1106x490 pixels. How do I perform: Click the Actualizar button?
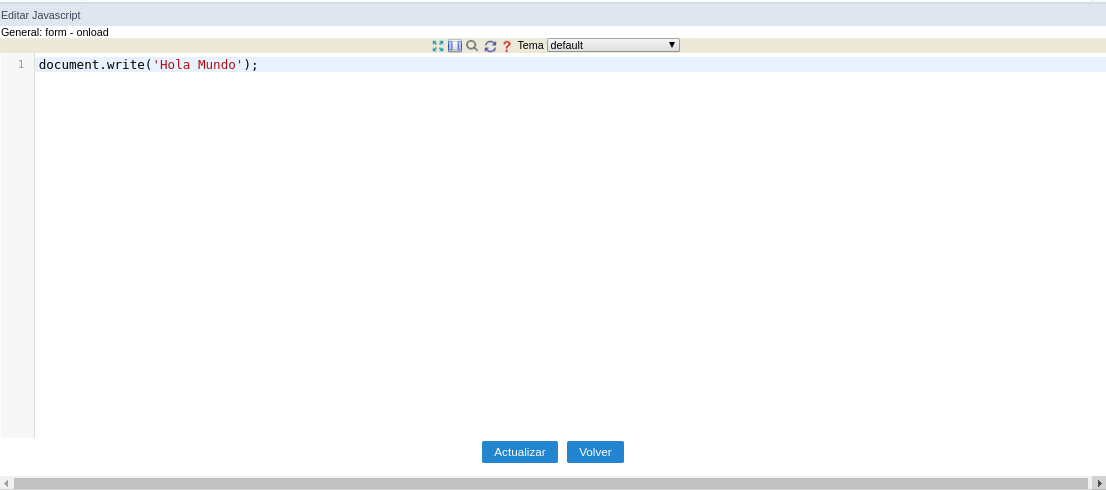(x=520, y=452)
